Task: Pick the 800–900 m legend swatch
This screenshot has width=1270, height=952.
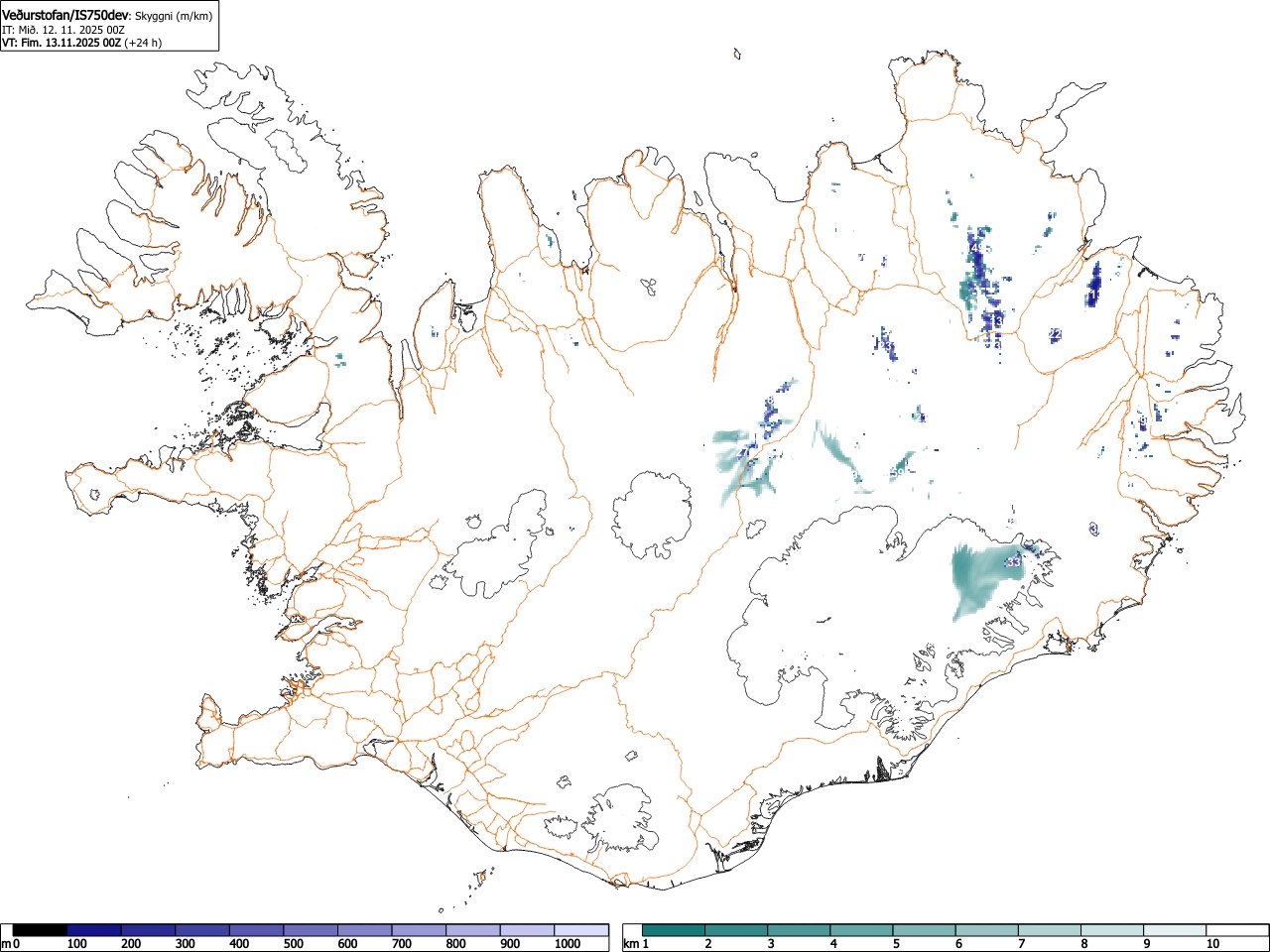Action: (473, 930)
